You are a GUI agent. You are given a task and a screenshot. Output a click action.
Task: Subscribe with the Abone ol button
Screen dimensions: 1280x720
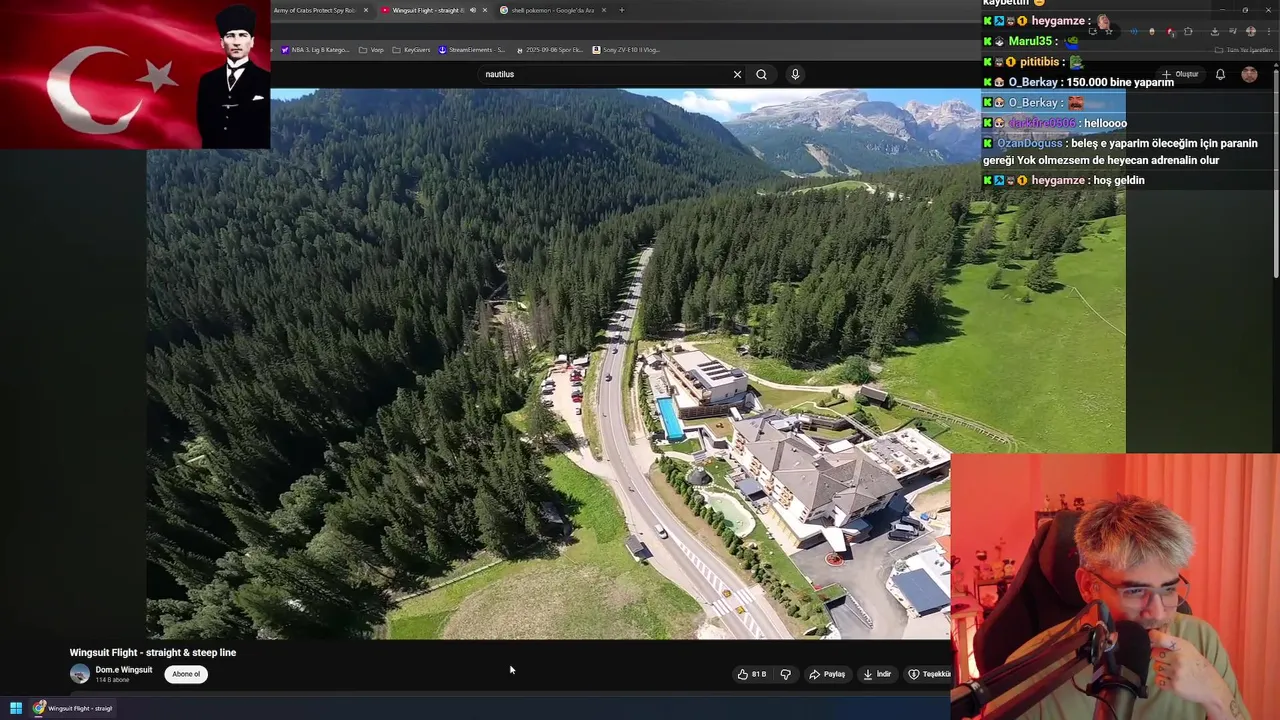[x=186, y=674]
